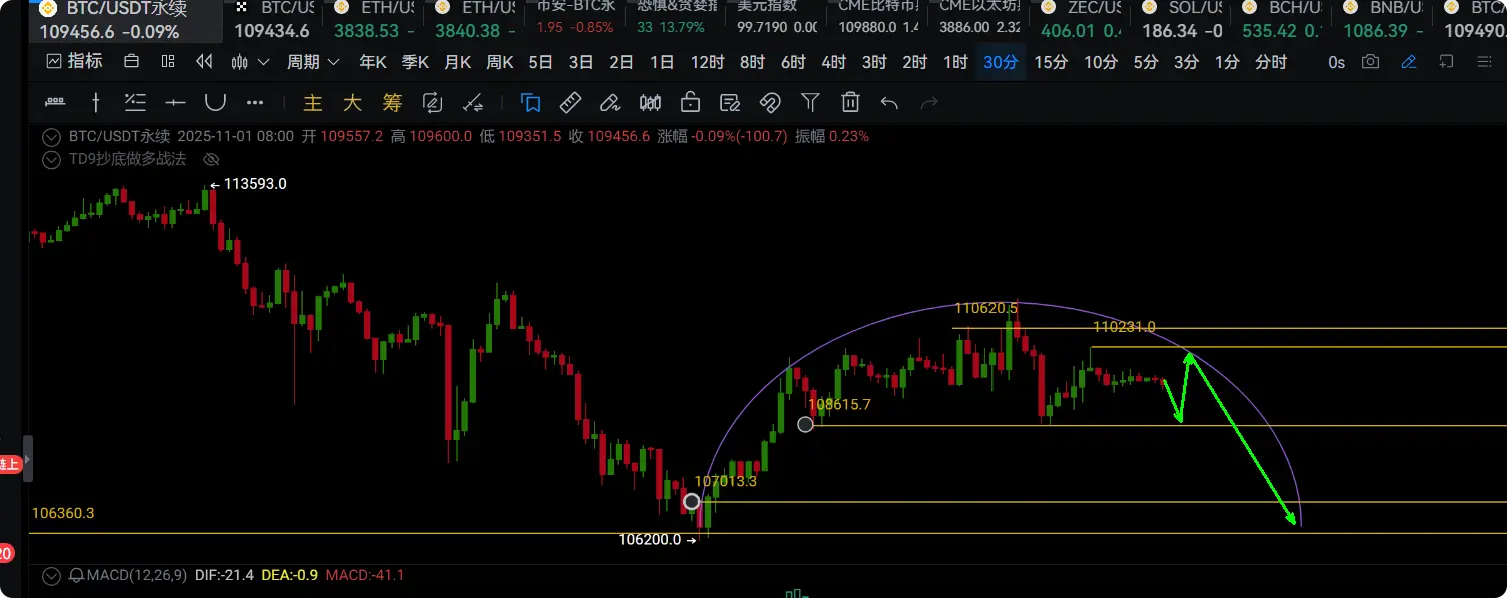The width and height of the screenshot is (1507, 598).
Task: Select the 12时 timeframe
Action: tap(707, 62)
